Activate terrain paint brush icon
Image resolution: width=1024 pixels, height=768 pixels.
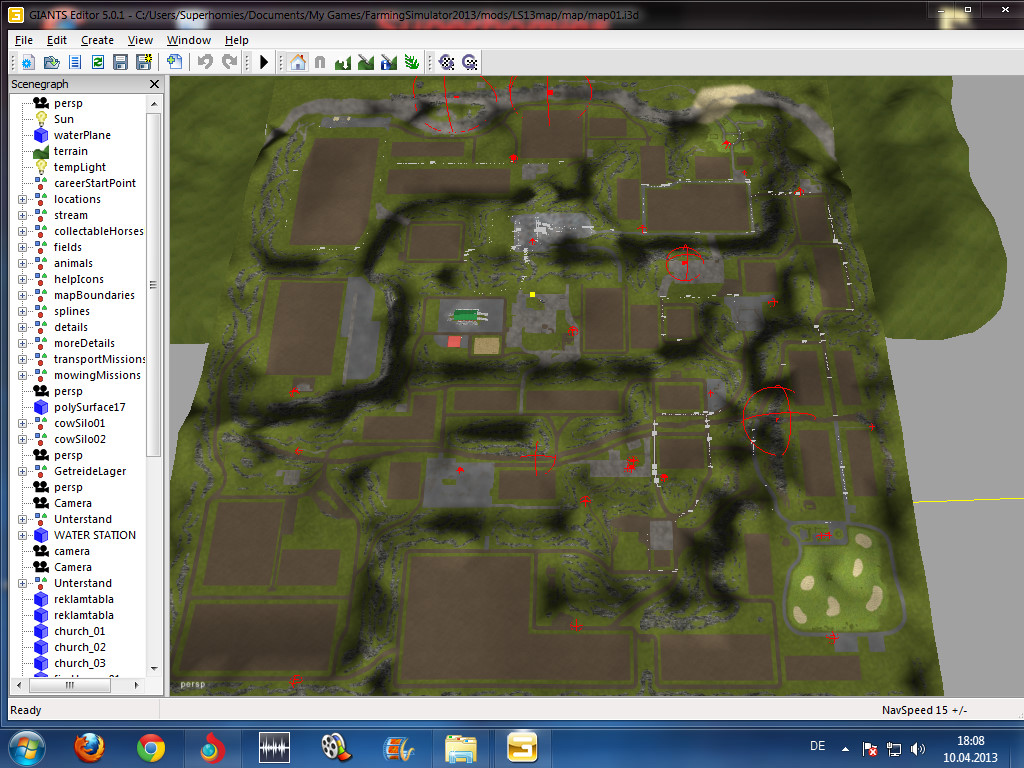tap(366, 63)
